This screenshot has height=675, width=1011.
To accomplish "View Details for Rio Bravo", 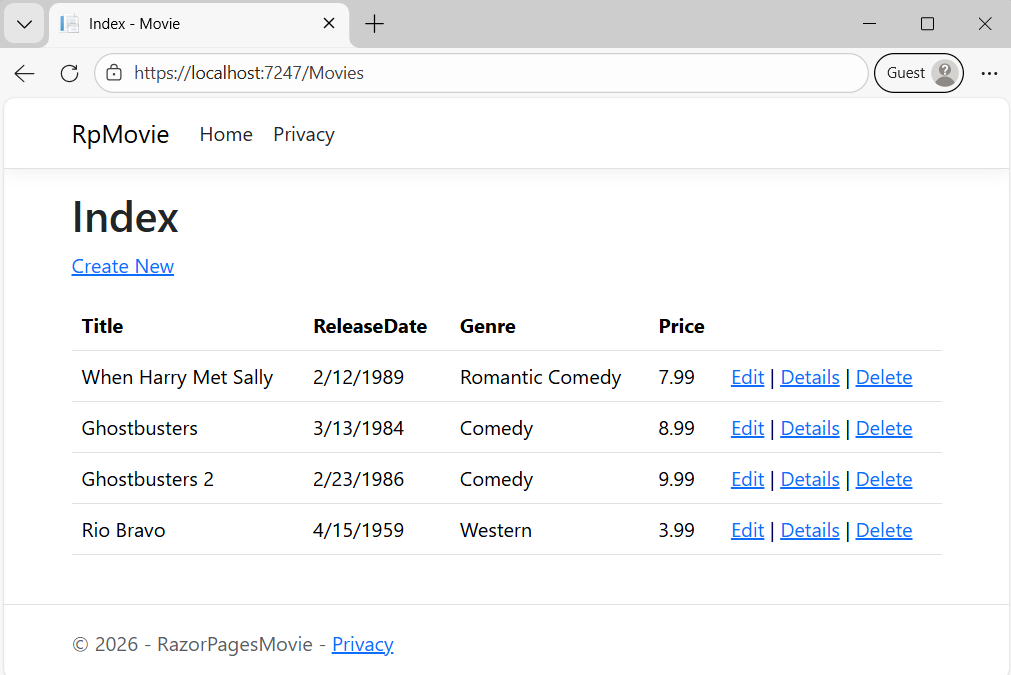I will pos(809,530).
